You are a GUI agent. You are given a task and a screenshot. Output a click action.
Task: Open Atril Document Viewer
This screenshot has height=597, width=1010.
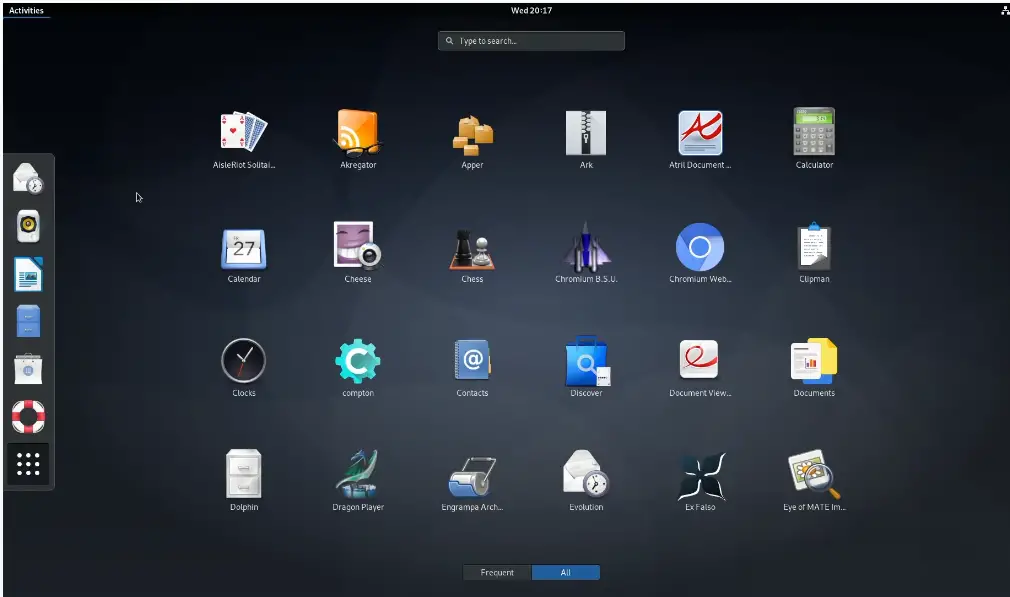700,133
